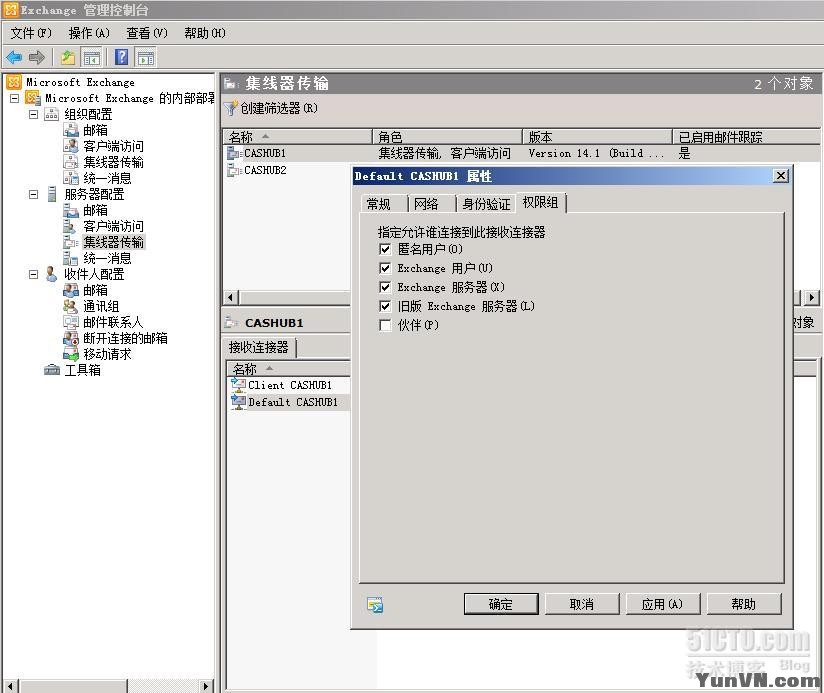Collapse the 组织配置 tree node
The height and width of the screenshot is (693, 824).
click(34, 114)
